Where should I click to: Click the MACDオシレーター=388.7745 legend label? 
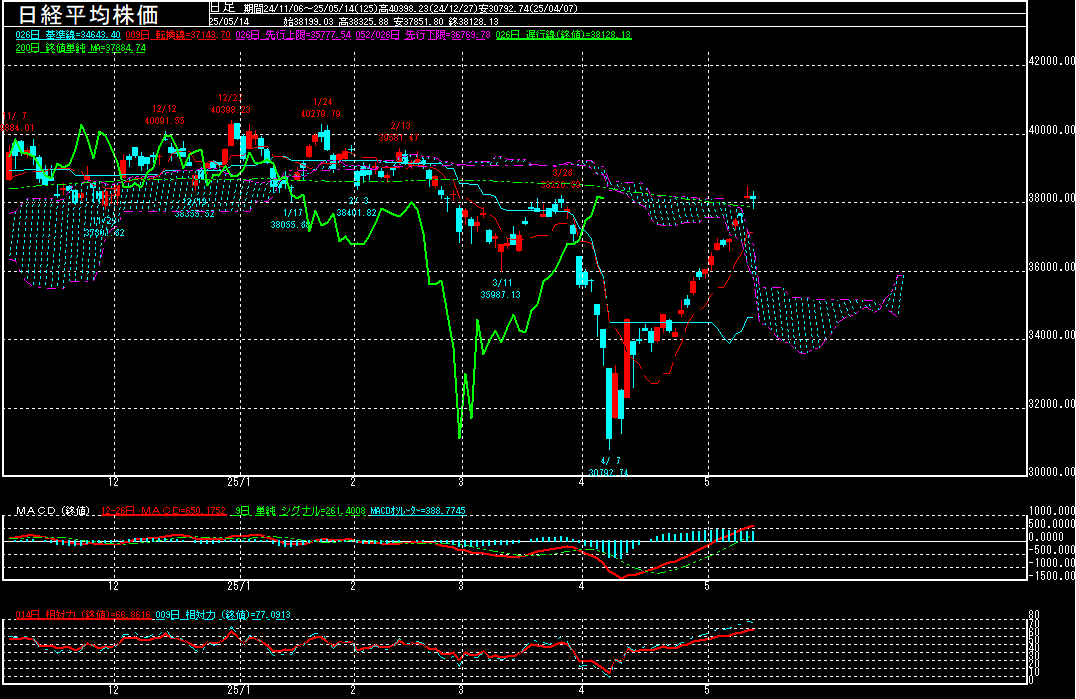click(417, 511)
